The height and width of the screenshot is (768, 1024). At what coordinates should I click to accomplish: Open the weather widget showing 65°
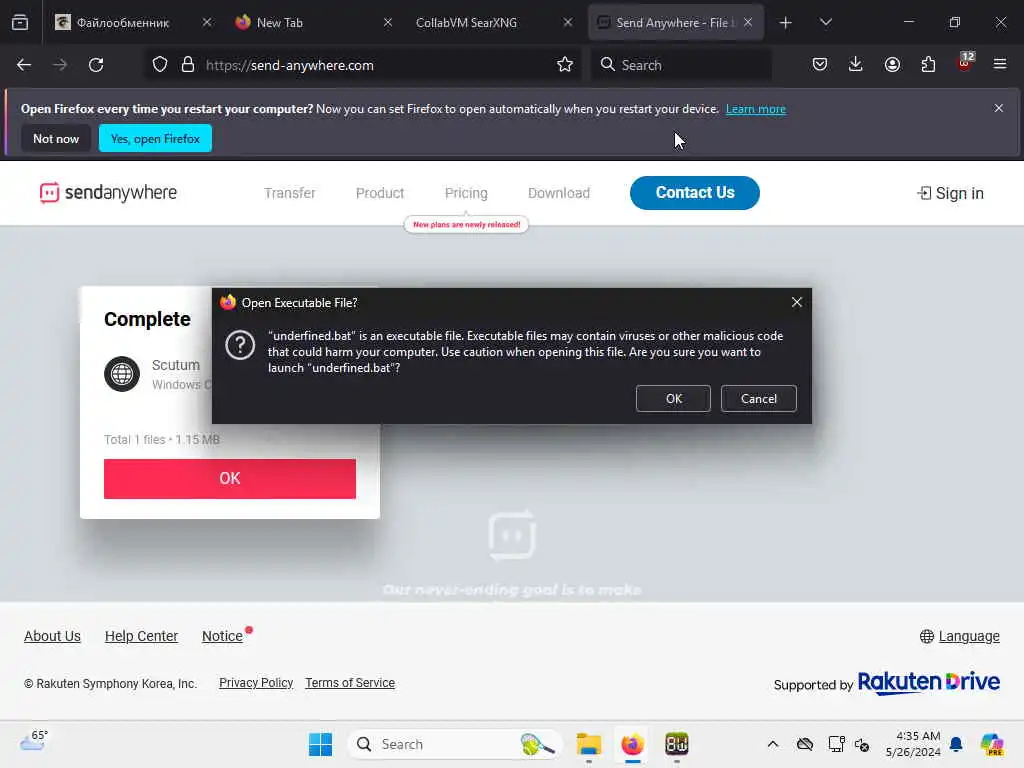[33, 741]
